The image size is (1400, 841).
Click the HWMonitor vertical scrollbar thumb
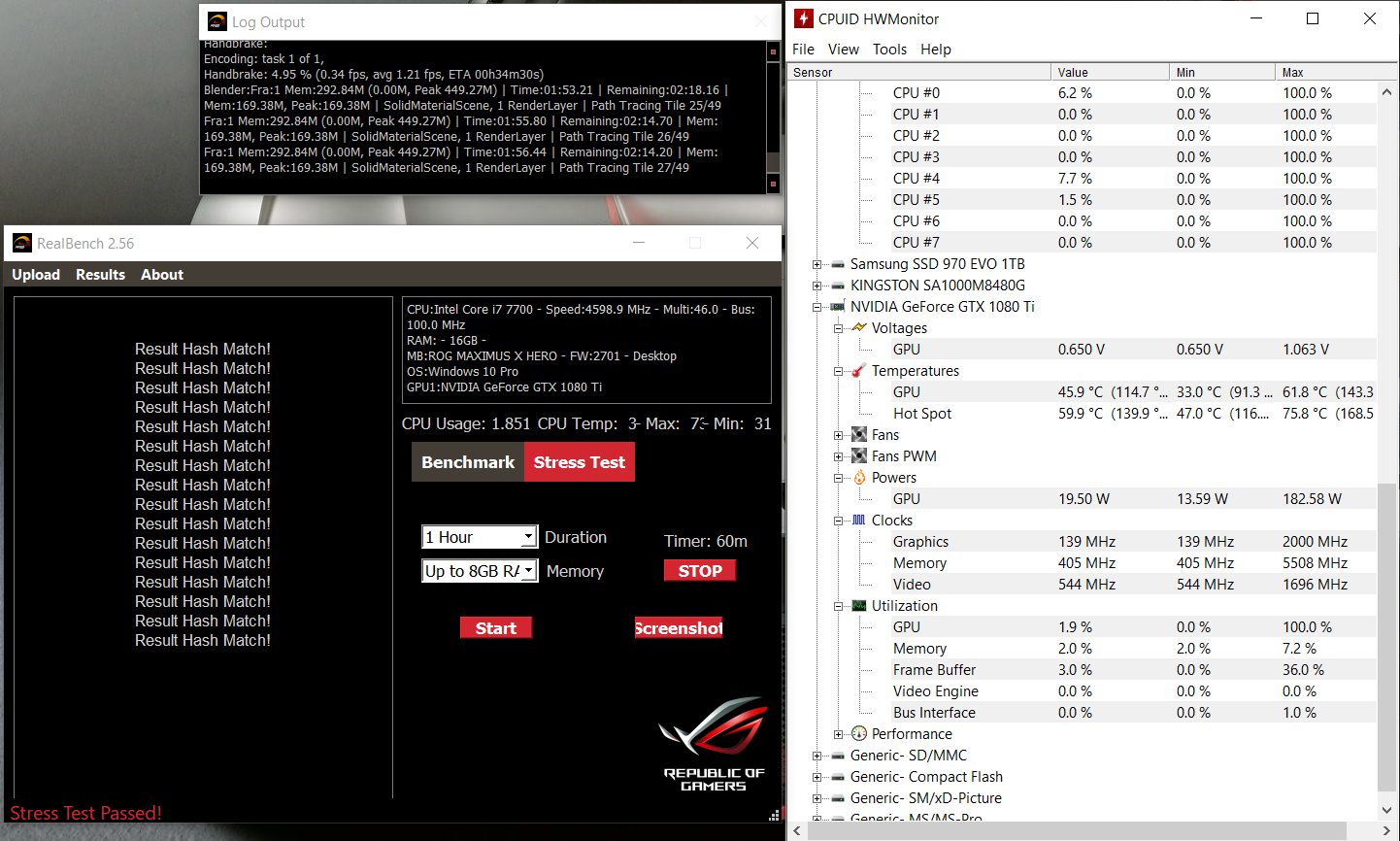tap(1387, 636)
